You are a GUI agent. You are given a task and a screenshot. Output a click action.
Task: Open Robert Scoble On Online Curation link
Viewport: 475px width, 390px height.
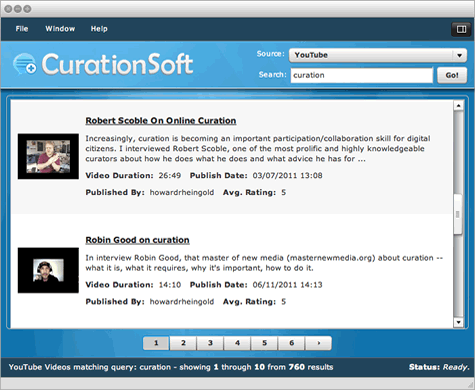161,121
